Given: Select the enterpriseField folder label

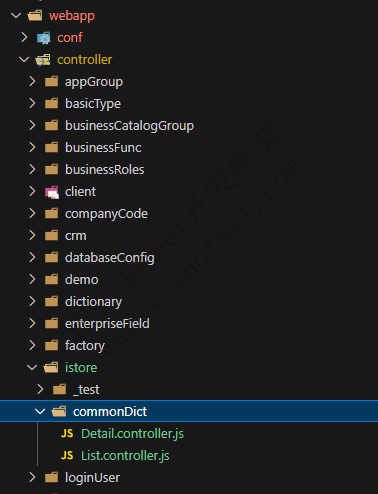Looking at the screenshot, I should coord(107,324).
